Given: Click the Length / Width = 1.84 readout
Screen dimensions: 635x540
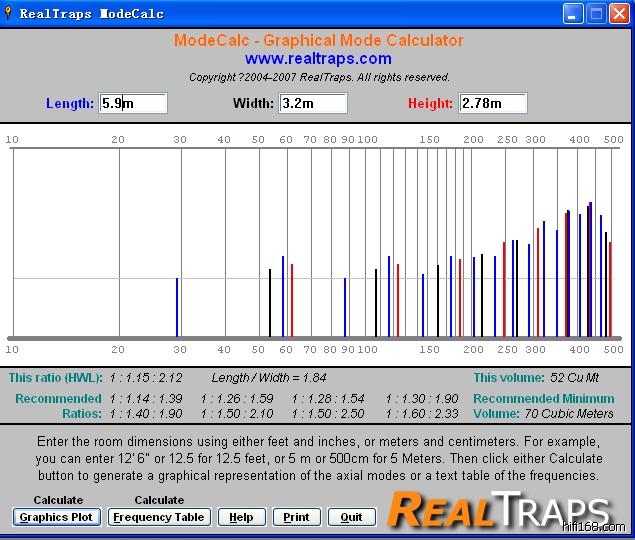Looking at the screenshot, I should click(x=269, y=378).
